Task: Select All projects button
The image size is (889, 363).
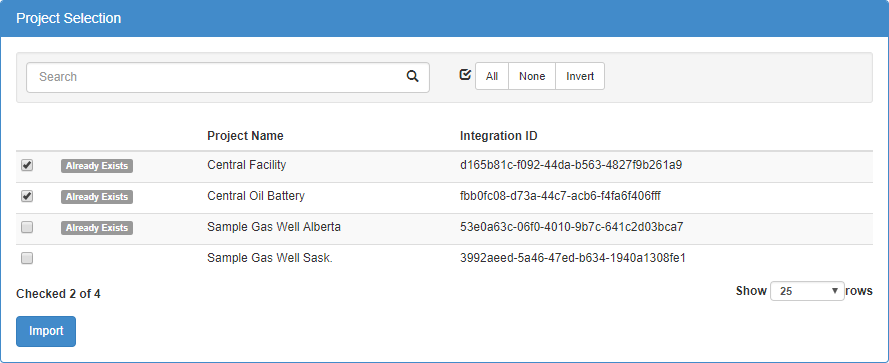Action: coord(492,76)
